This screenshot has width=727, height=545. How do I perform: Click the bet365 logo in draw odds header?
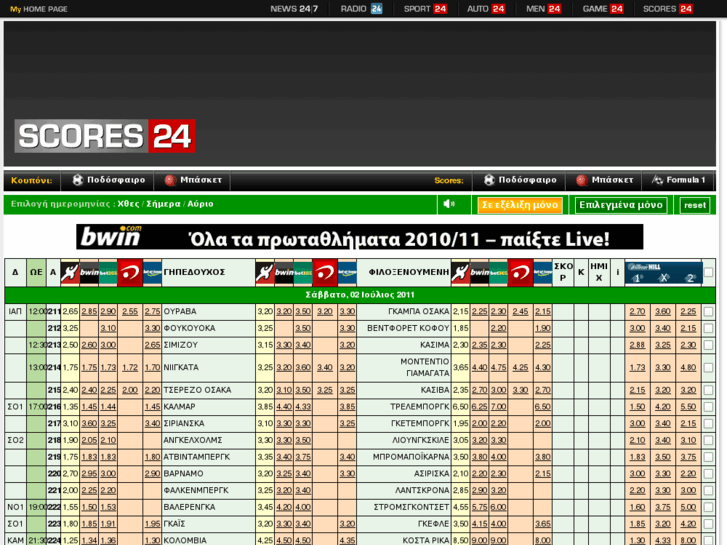pos(303,272)
